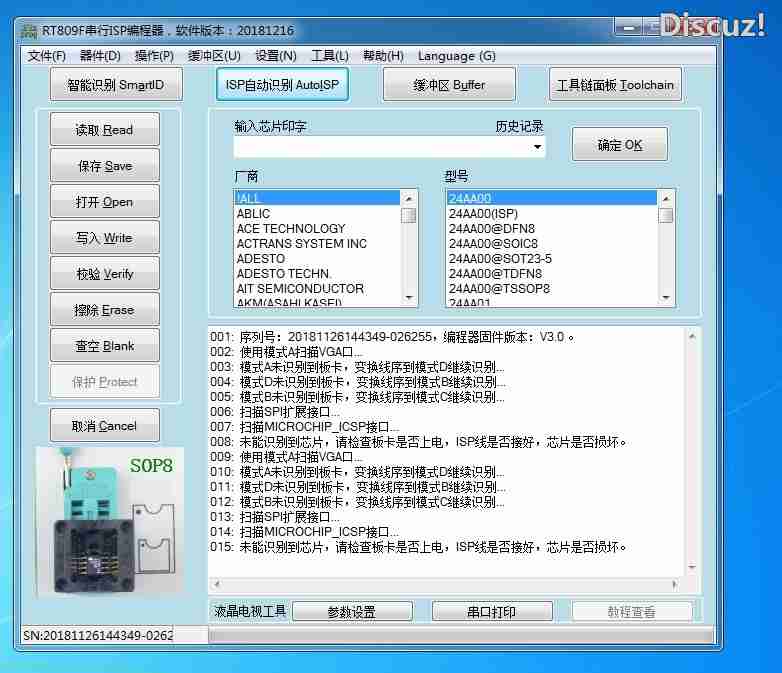The height and width of the screenshot is (673, 782).
Task: Click log panel scroll-down arrow
Action: click(x=692, y=567)
